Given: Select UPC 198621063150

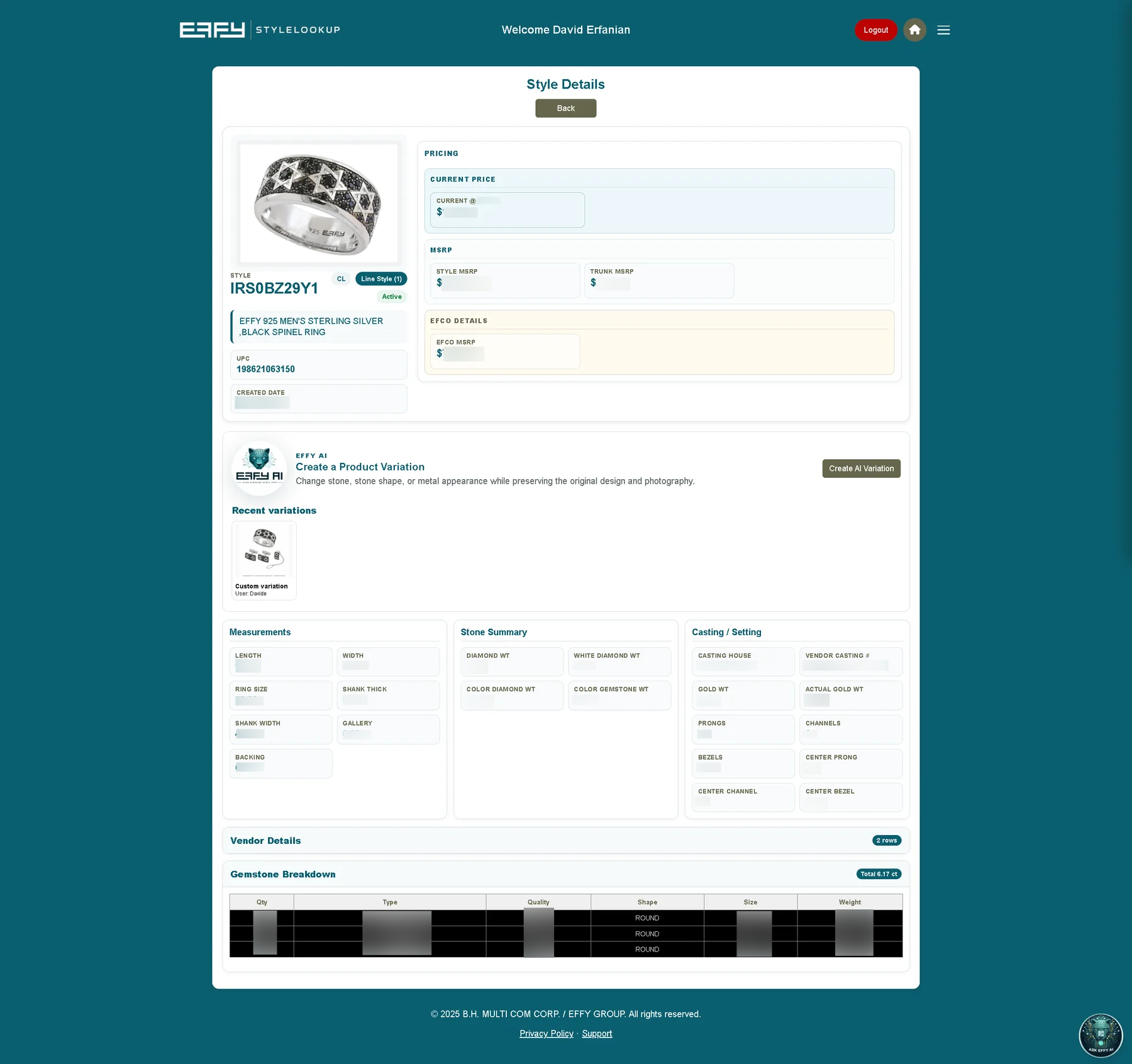Looking at the screenshot, I should pyautogui.click(x=265, y=369).
